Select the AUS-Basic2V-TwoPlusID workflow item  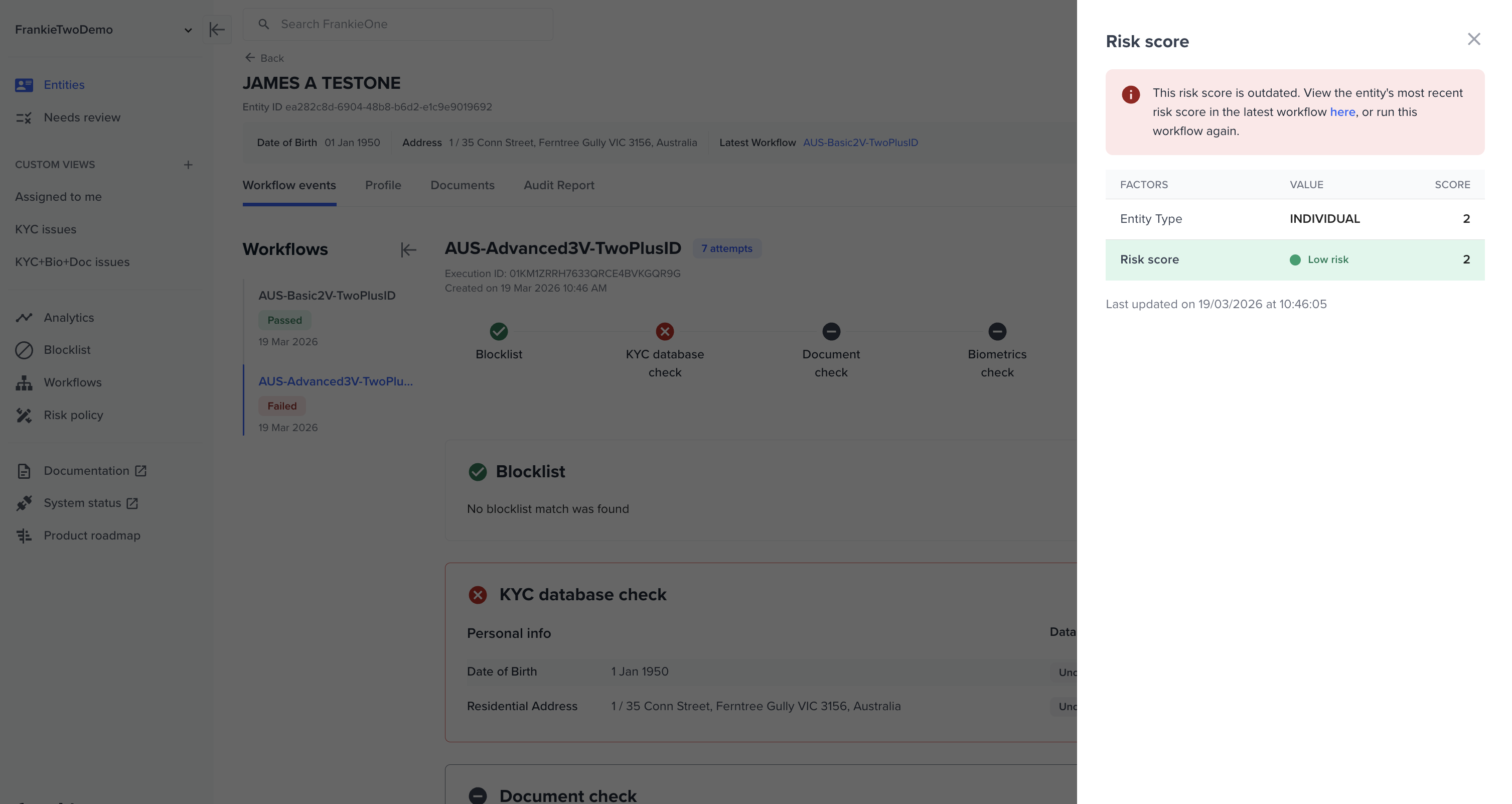pos(327,296)
